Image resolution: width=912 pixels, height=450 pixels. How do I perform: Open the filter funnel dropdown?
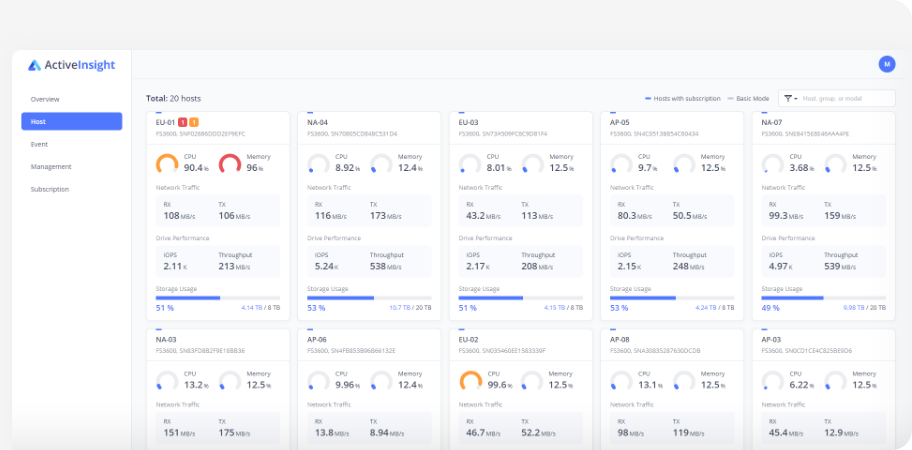tap(790, 99)
